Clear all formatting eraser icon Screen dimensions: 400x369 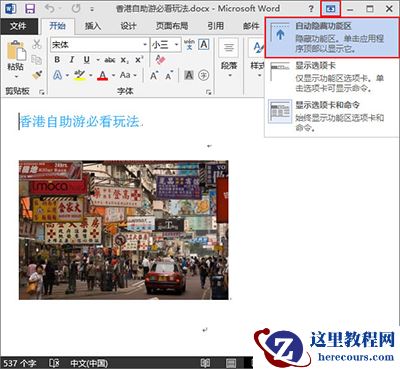[160, 60]
